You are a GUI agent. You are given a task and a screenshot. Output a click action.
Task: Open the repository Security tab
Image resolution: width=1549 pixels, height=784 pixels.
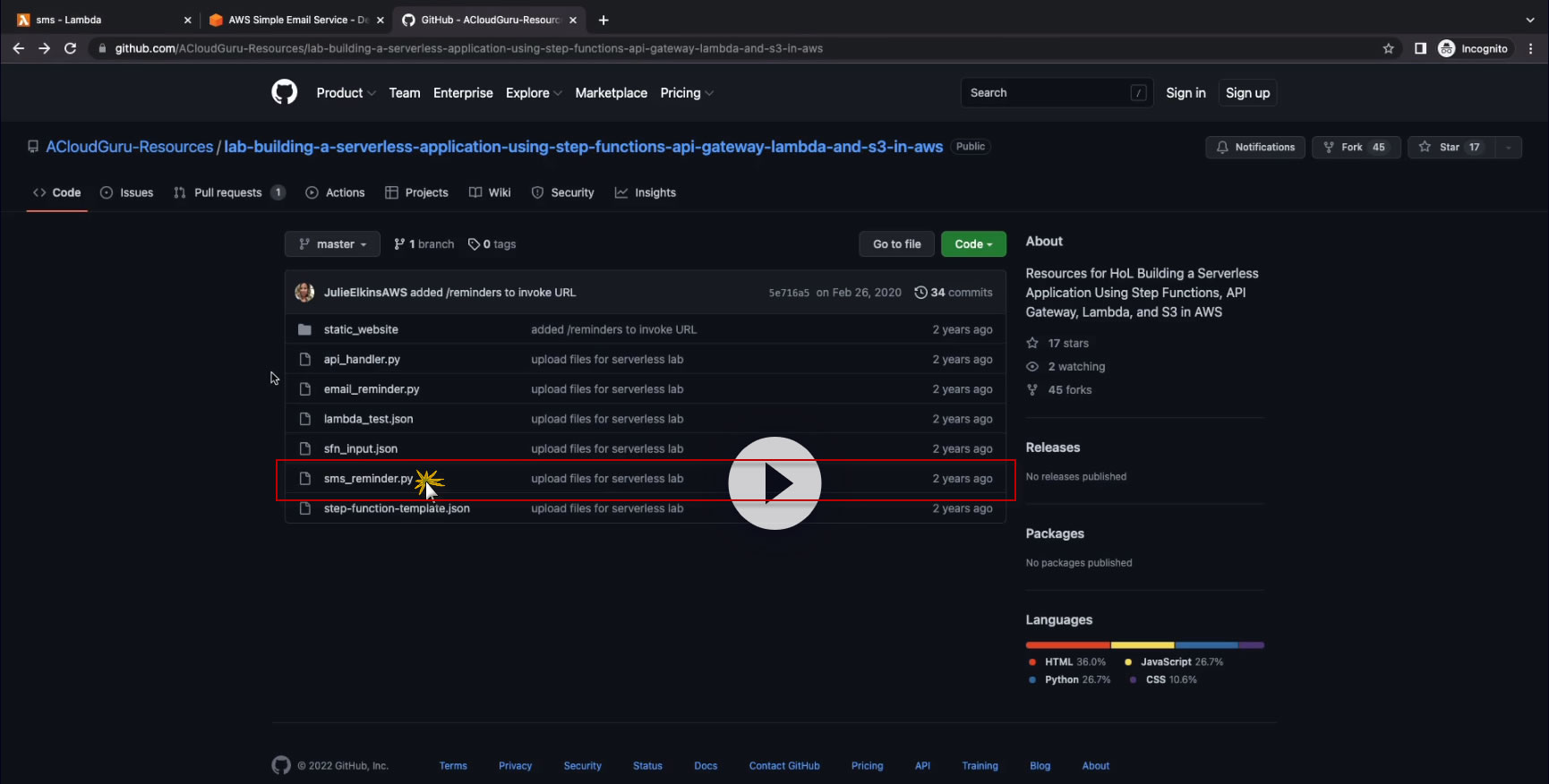click(562, 192)
